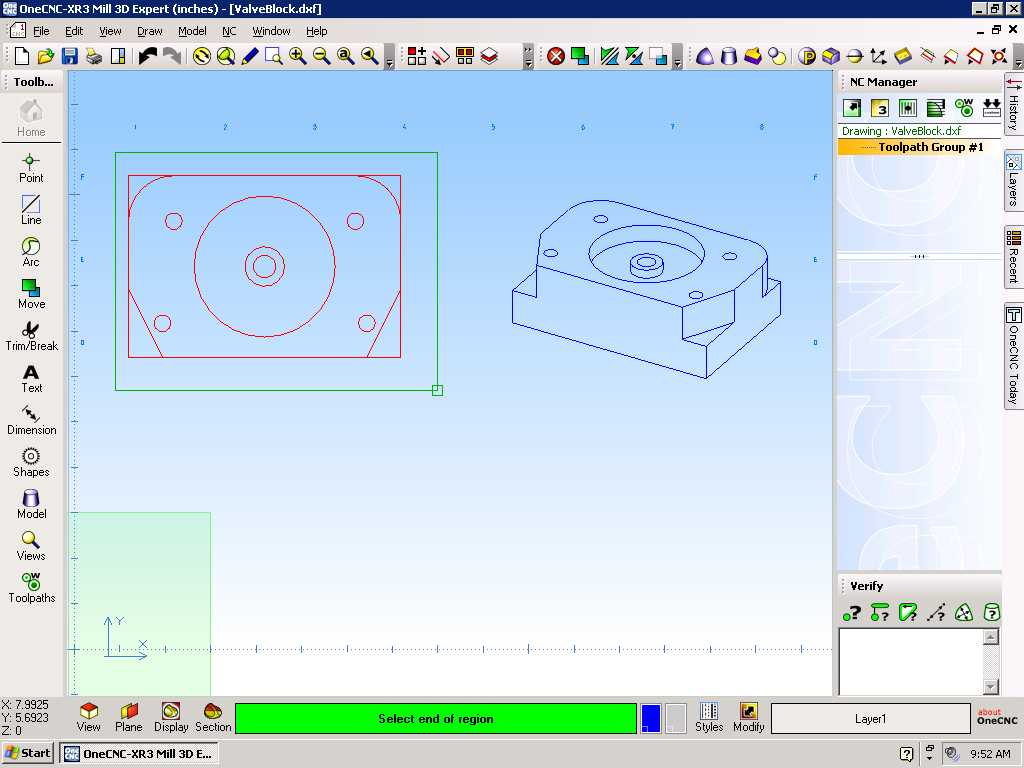The width and height of the screenshot is (1024, 768).
Task: Click the Zoom Previous magnifier icon
Action: click(x=370, y=56)
